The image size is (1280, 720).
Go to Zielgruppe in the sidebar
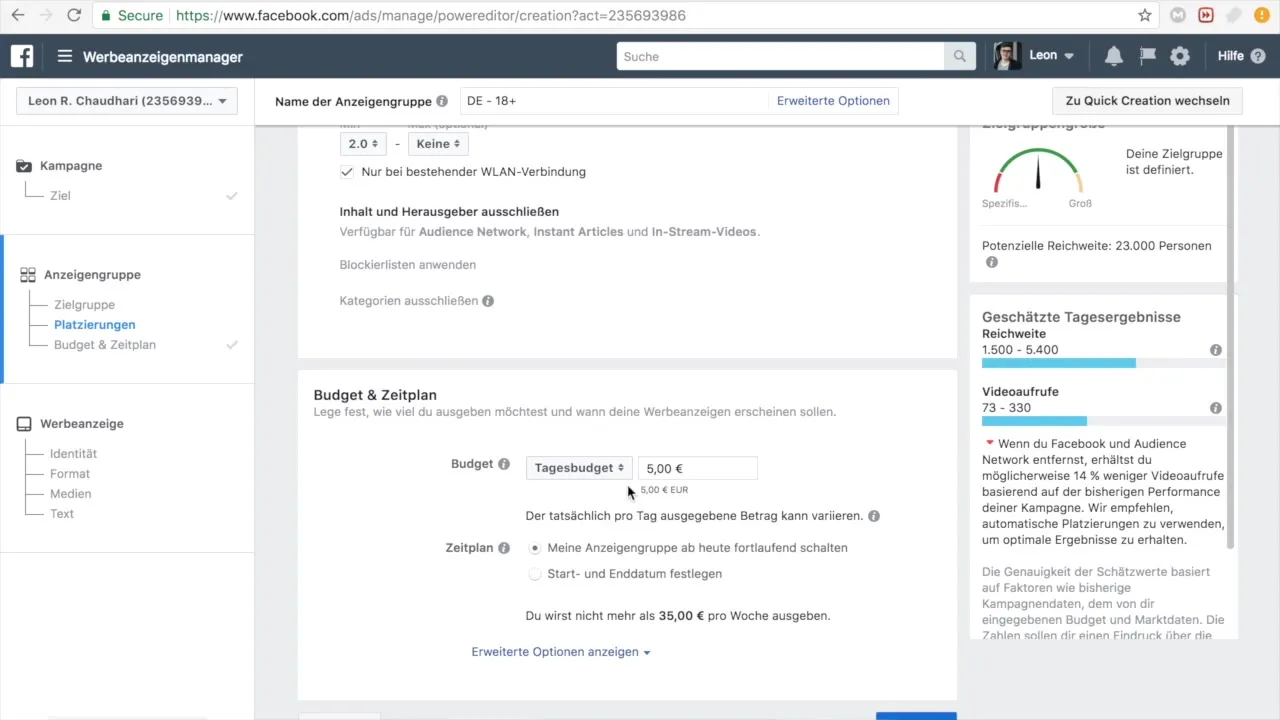coord(84,305)
